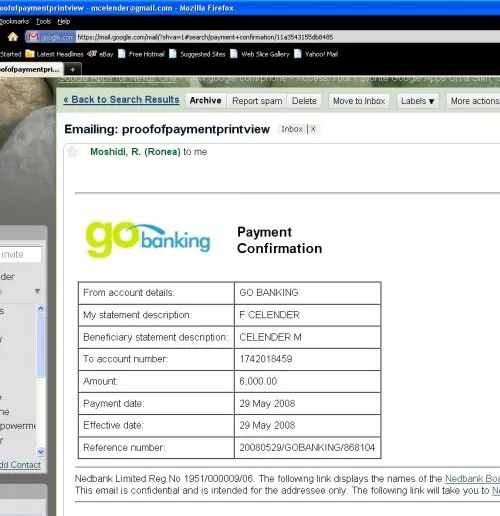The height and width of the screenshot is (516, 500).
Task: Select the F CELENDER cell
Action: (307, 315)
